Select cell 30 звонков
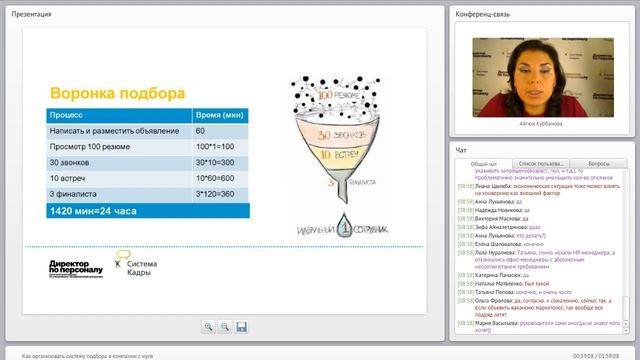The image size is (640, 360). [x=119, y=162]
